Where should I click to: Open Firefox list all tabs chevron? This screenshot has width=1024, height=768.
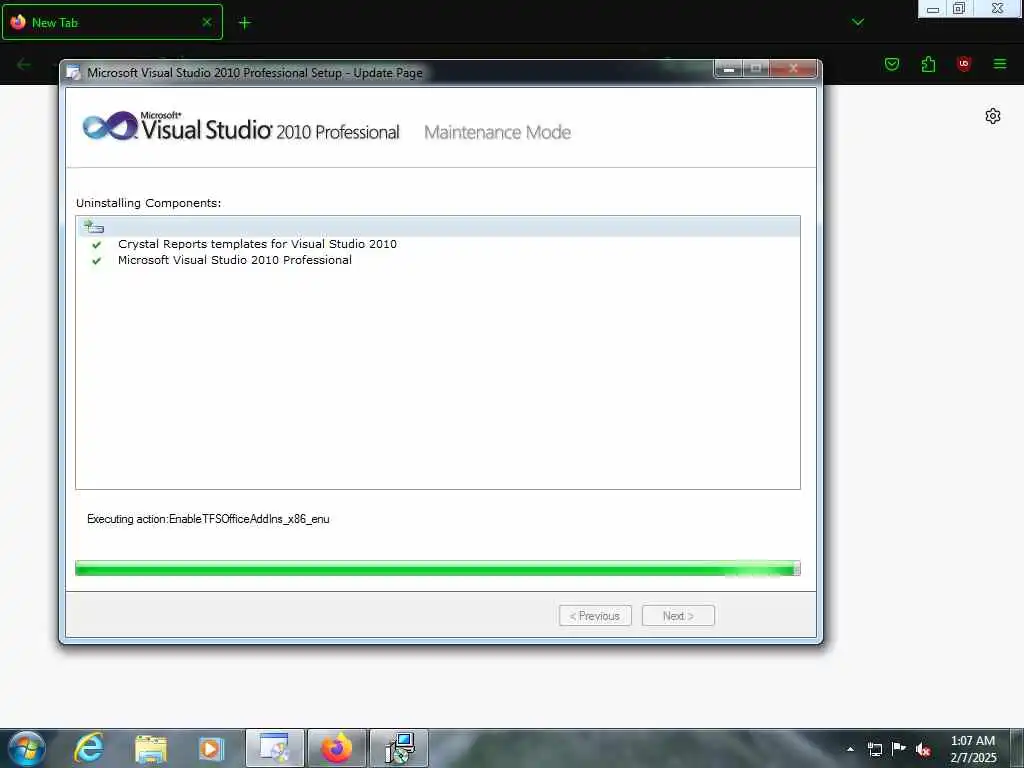pyautogui.click(x=858, y=22)
